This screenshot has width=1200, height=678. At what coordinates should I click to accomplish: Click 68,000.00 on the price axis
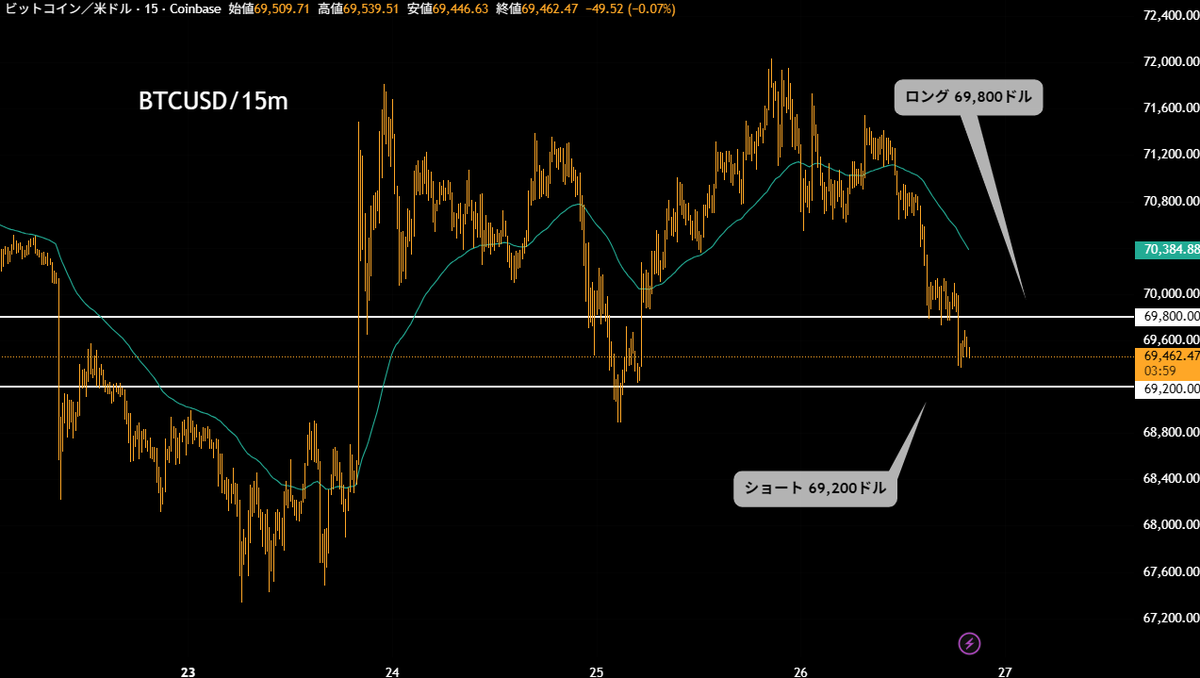click(1170, 525)
